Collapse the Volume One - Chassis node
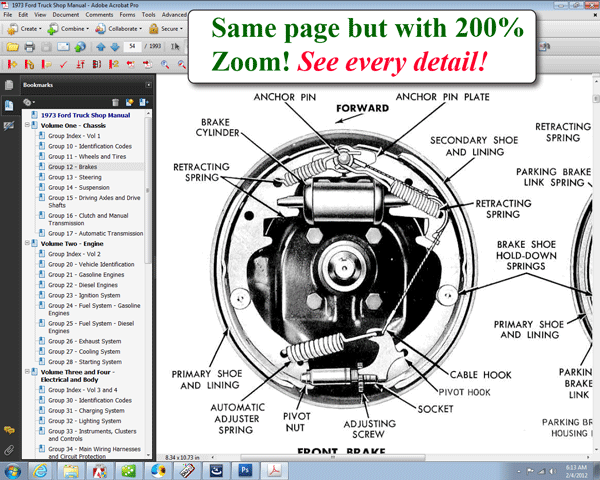The image size is (600, 480). click(x=27, y=125)
